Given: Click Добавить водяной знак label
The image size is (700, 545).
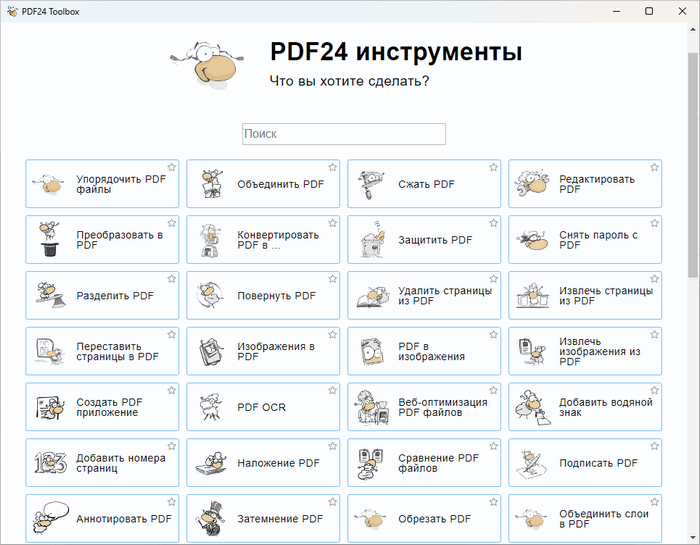Looking at the screenshot, I should (x=606, y=407).
